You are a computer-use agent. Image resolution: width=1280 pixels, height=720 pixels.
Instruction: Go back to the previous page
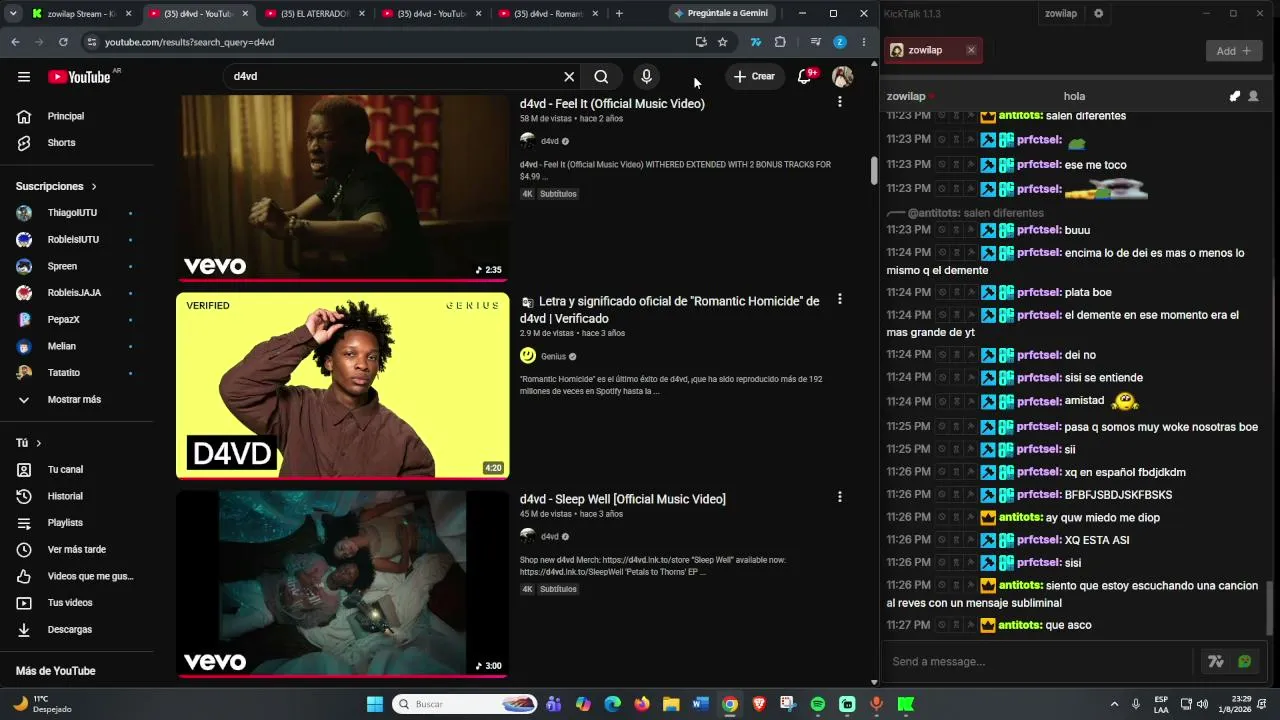[15, 42]
